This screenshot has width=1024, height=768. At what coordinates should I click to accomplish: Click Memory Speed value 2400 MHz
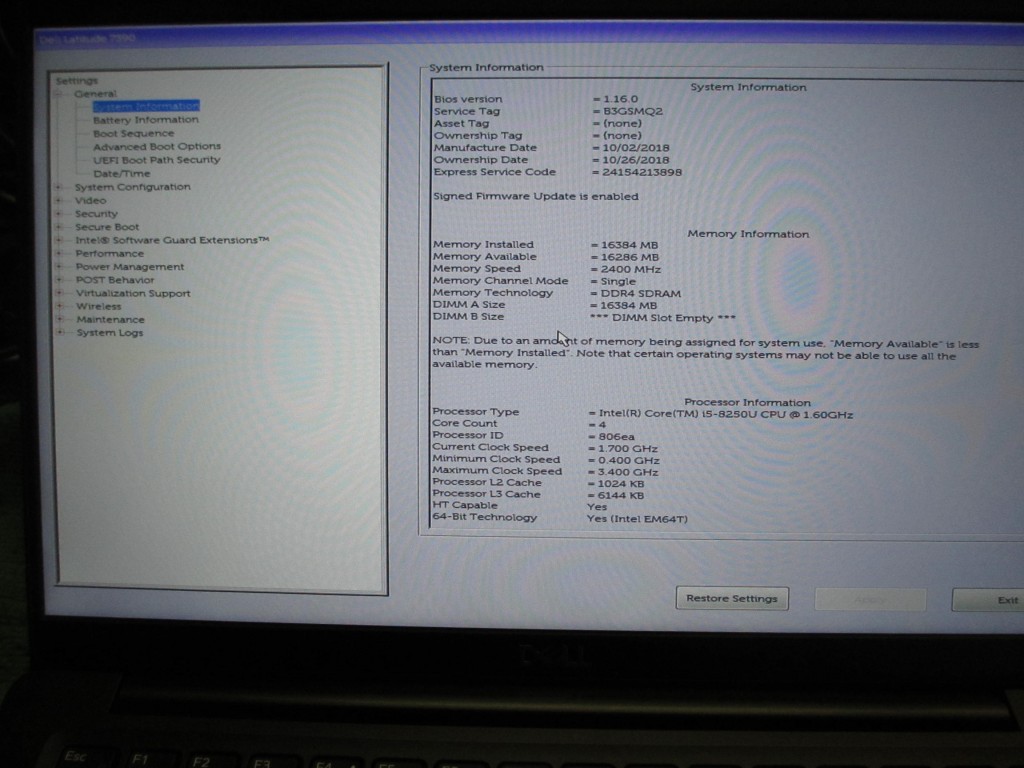[630, 269]
